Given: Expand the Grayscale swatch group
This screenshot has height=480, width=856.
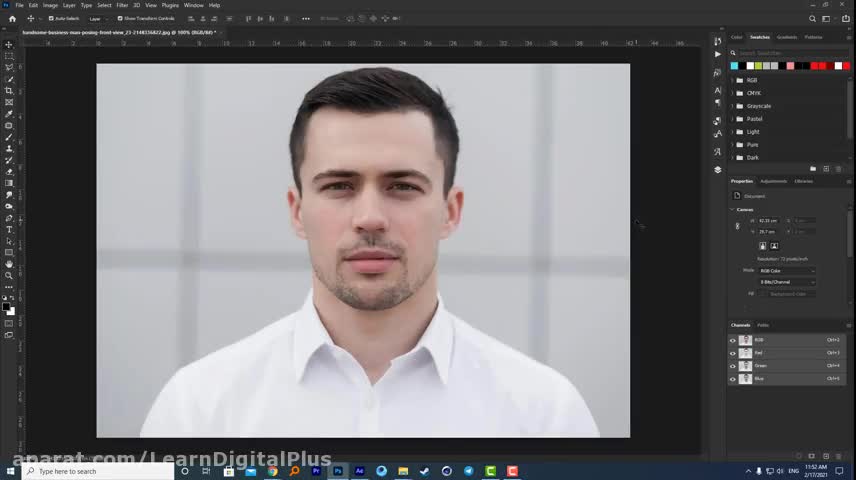Looking at the screenshot, I should (x=734, y=106).
